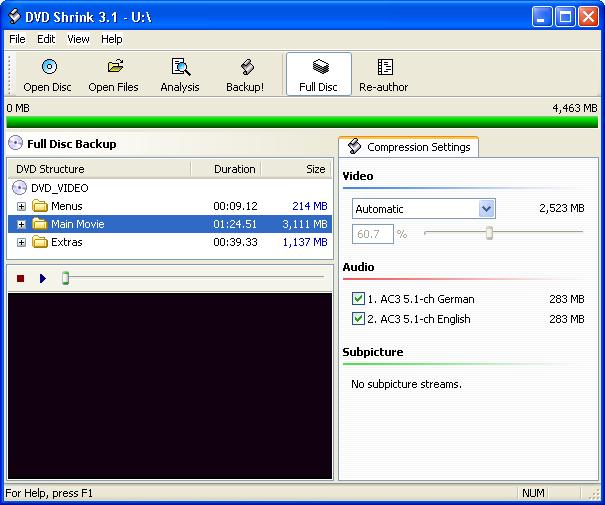Click the Open Disc toolbar icon
605x505 pixels.
coord(49,67)
